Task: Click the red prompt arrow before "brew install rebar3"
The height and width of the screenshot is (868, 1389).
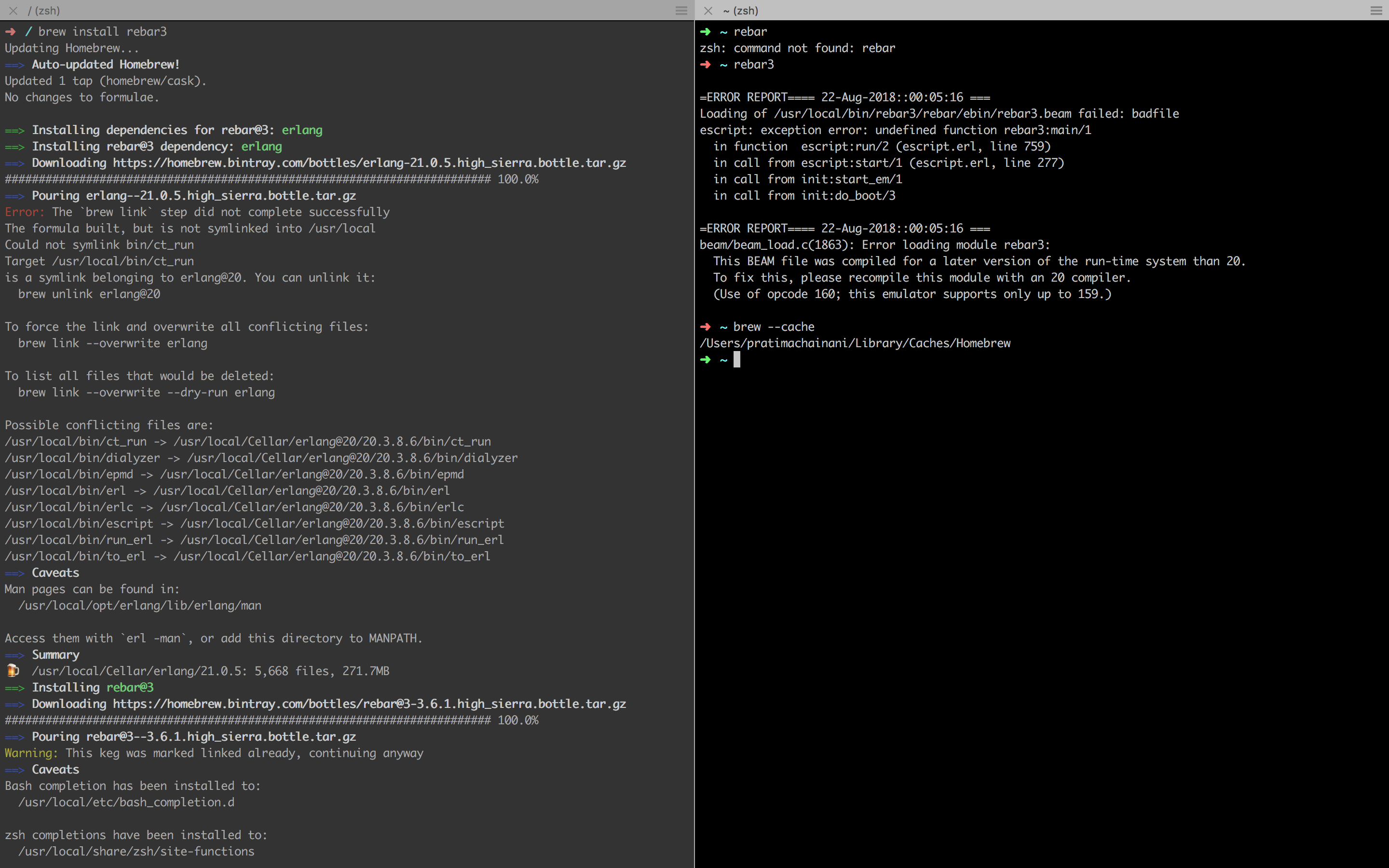Action: tap(10, 31)
